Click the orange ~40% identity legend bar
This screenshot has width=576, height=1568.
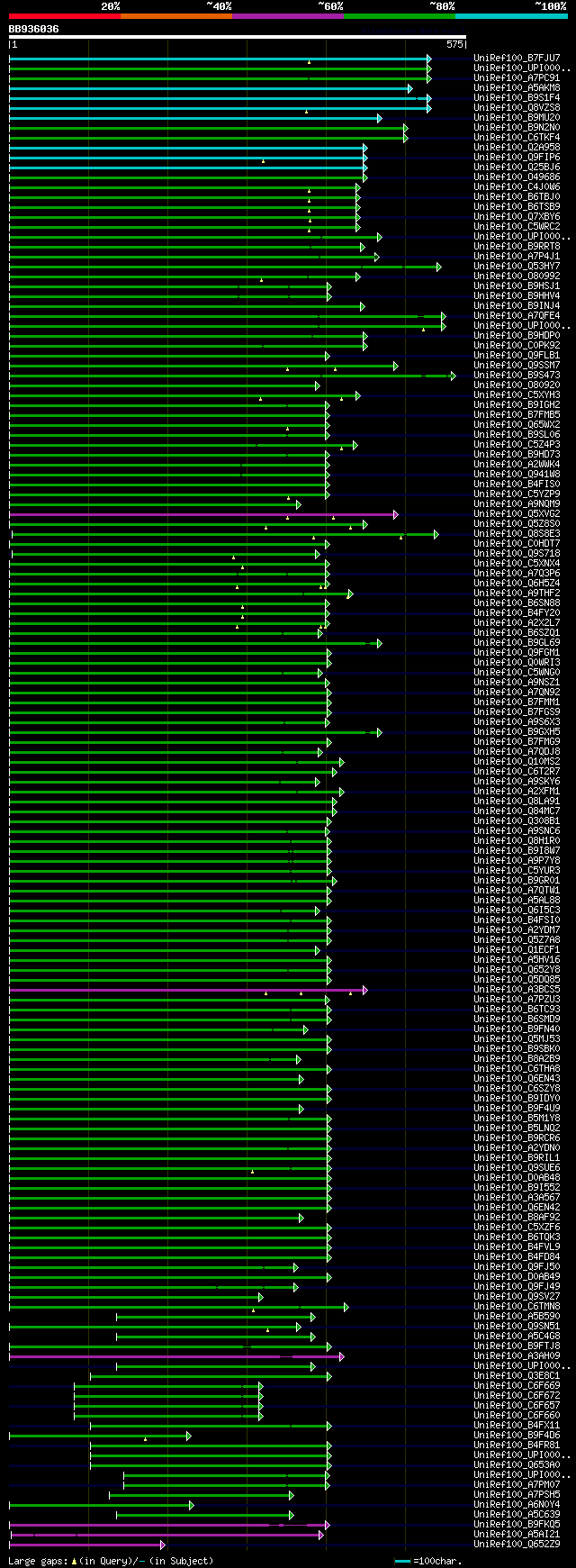[175, 15]
